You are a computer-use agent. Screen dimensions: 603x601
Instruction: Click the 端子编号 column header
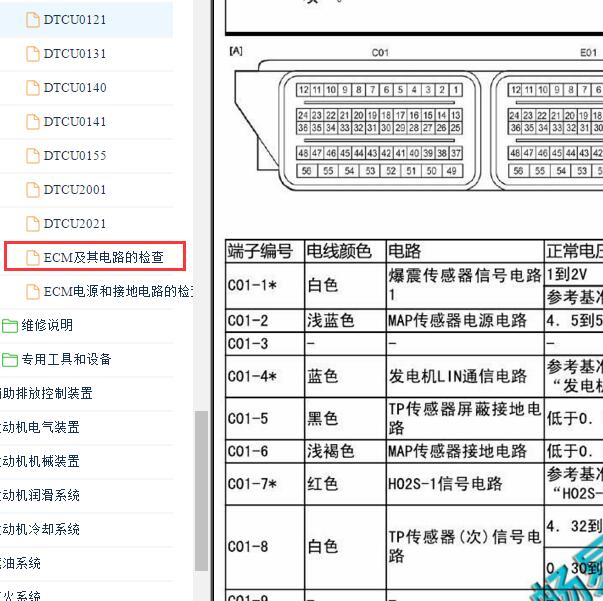[x=265, y=251]
